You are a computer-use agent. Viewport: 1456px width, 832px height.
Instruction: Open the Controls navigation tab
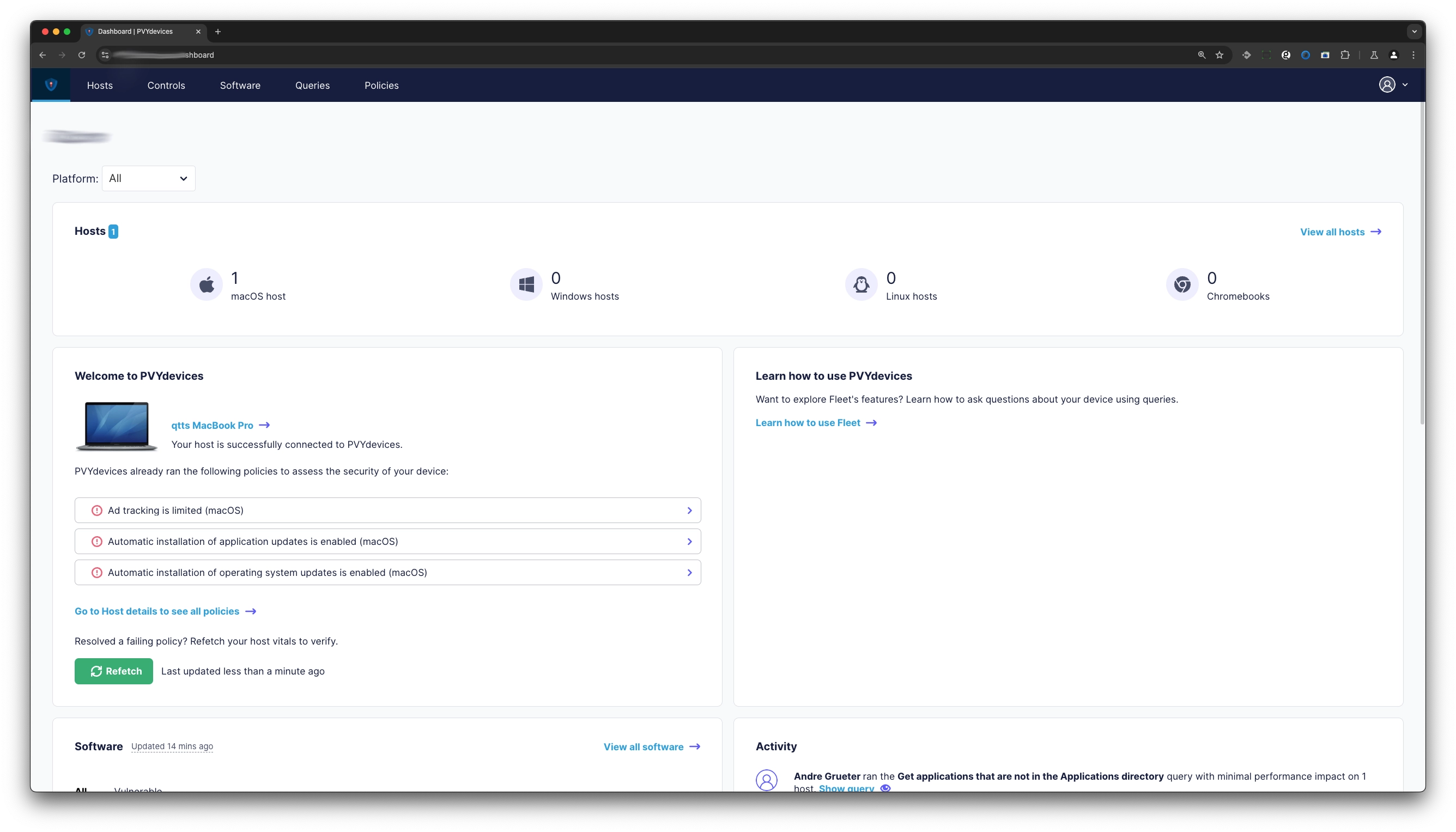click(166, 85)
